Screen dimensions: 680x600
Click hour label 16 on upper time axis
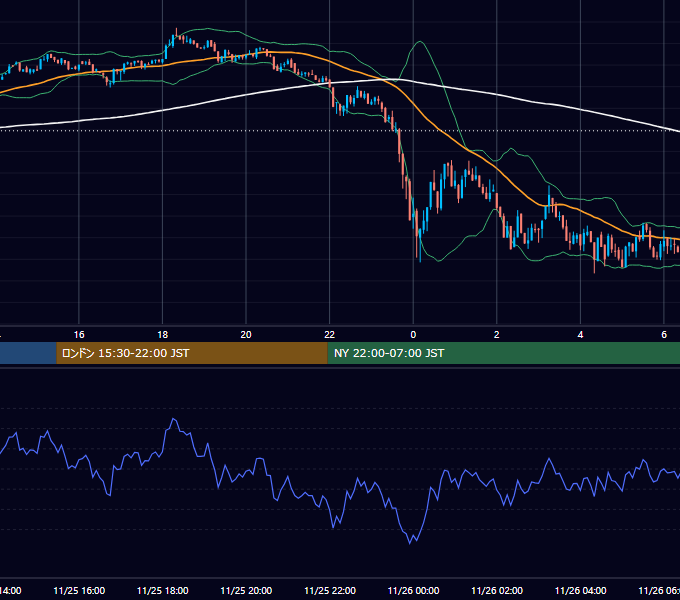tap(79, 335)
